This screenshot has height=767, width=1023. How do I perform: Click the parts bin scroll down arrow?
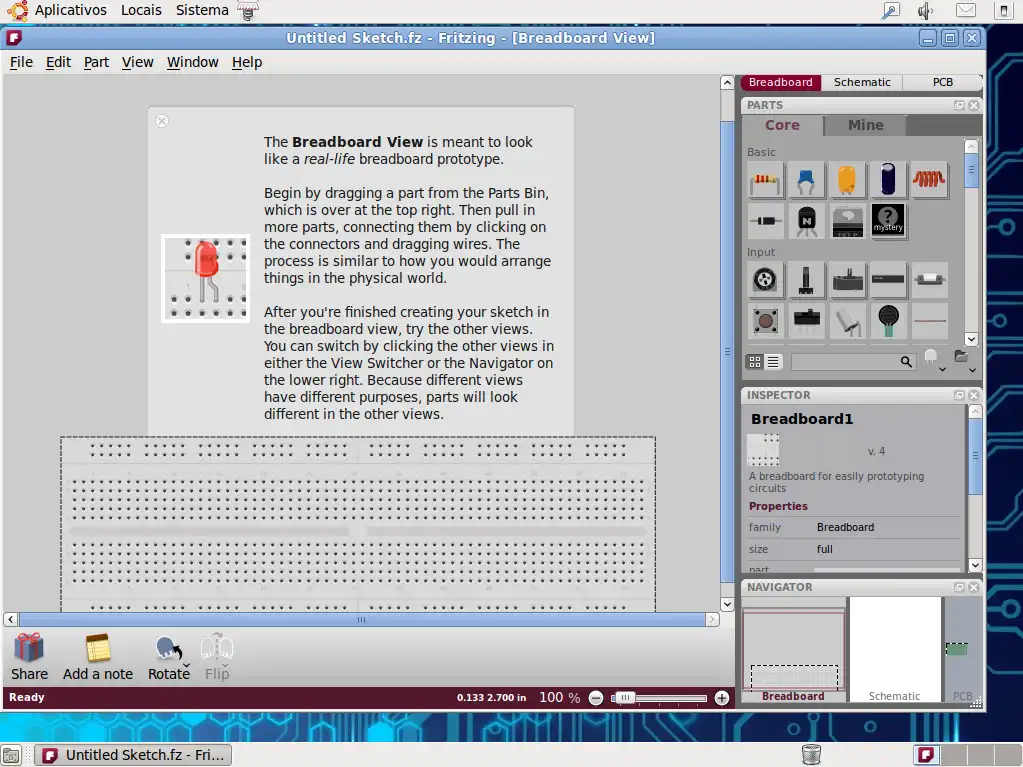point(971,339)
